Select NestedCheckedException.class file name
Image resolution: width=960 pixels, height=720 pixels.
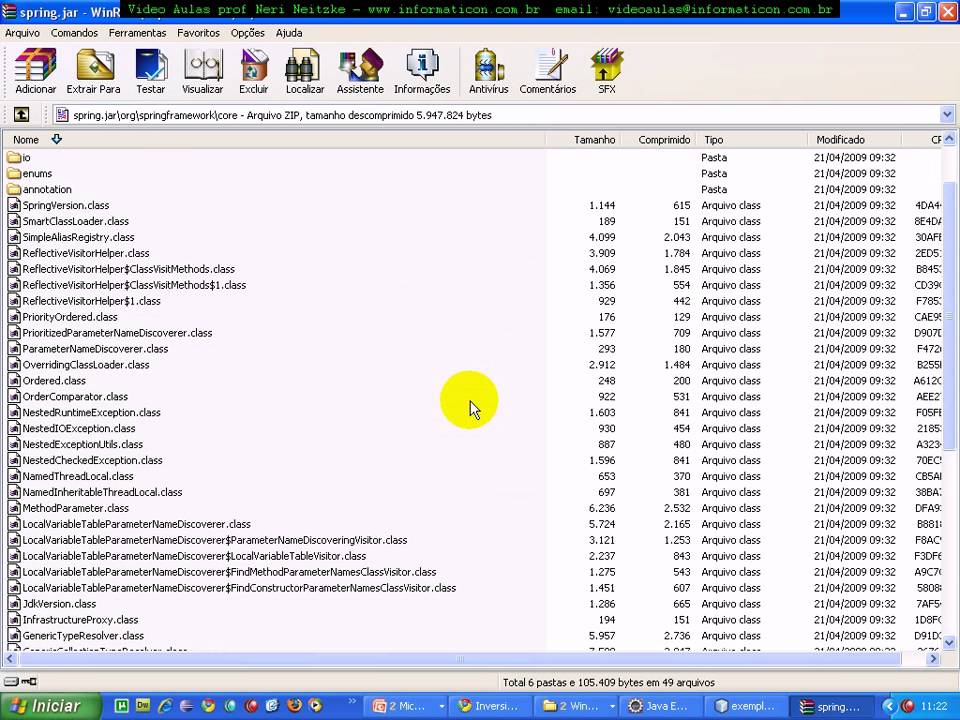[92, 460]
